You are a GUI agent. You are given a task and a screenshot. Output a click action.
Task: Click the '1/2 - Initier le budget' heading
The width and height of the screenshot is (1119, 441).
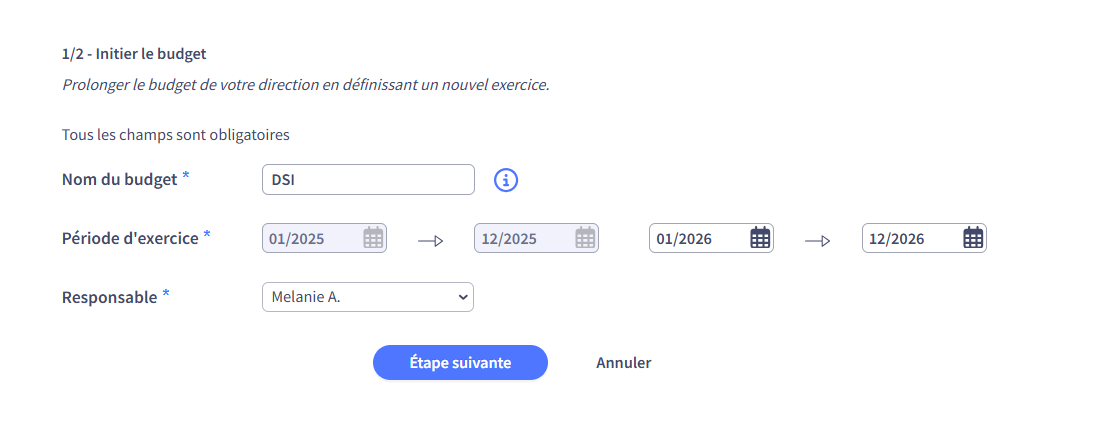(x=134, y=54)
